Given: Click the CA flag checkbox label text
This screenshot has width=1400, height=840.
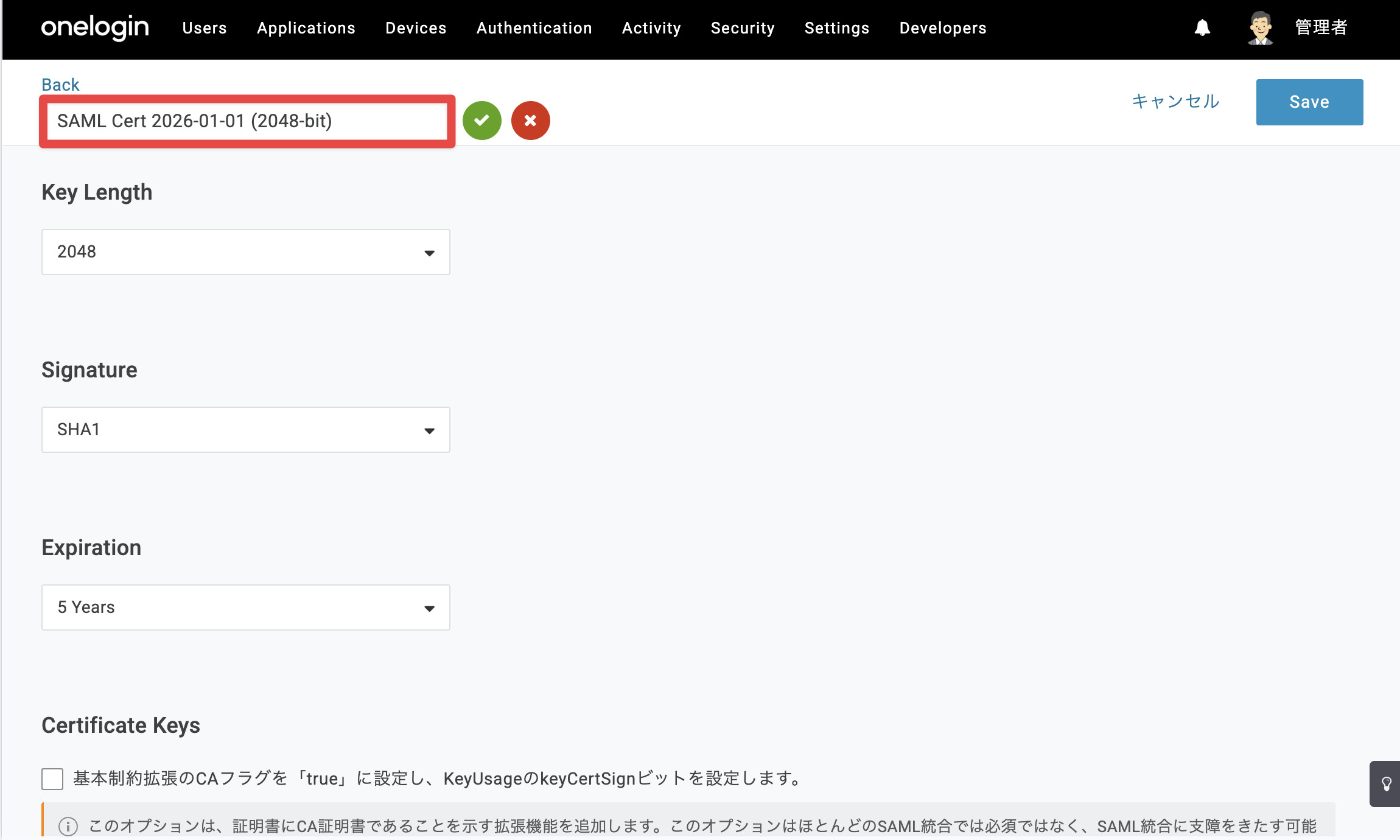Looking at the screenshot, I should coord(438,779).
